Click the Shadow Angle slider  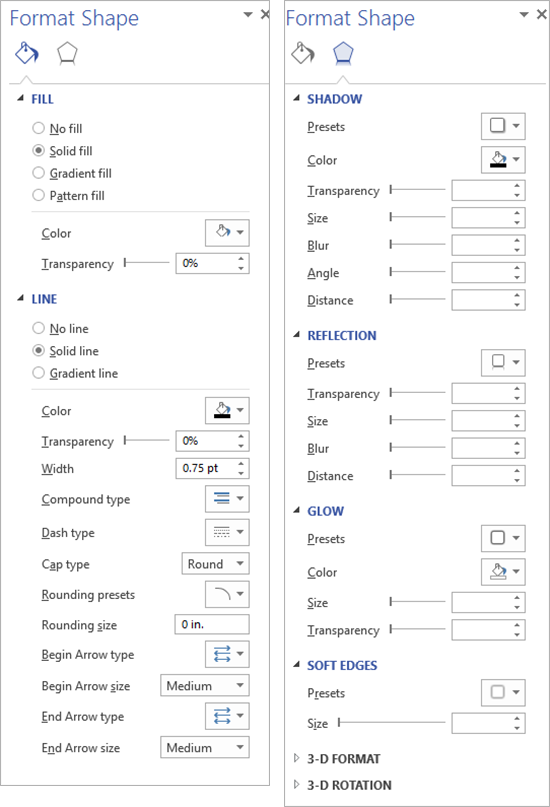coord(417,272)
